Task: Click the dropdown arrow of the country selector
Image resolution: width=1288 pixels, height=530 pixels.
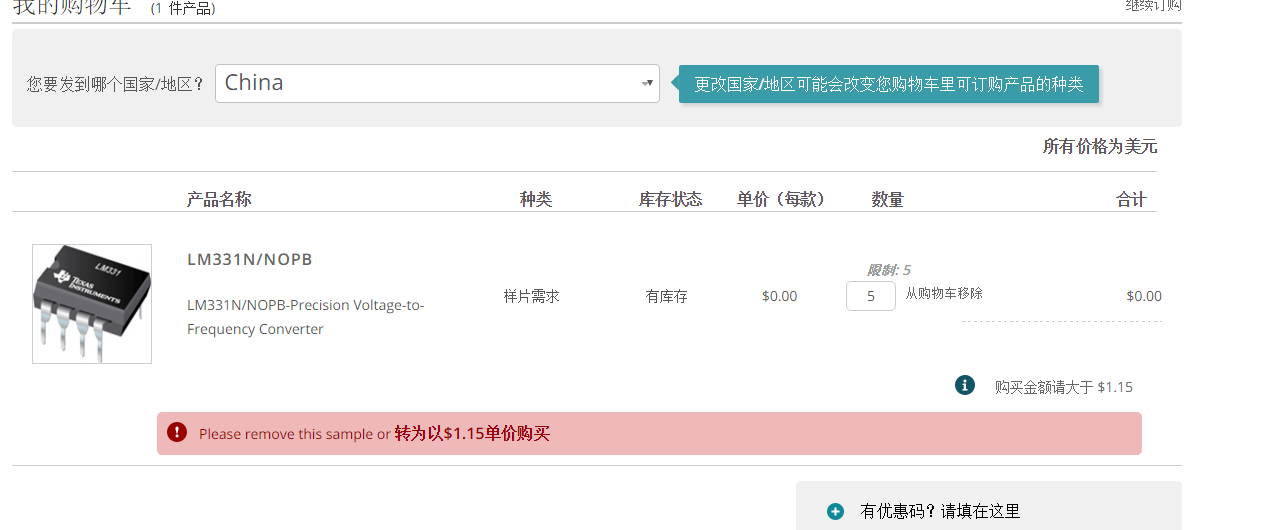Action: pos(648,83)
